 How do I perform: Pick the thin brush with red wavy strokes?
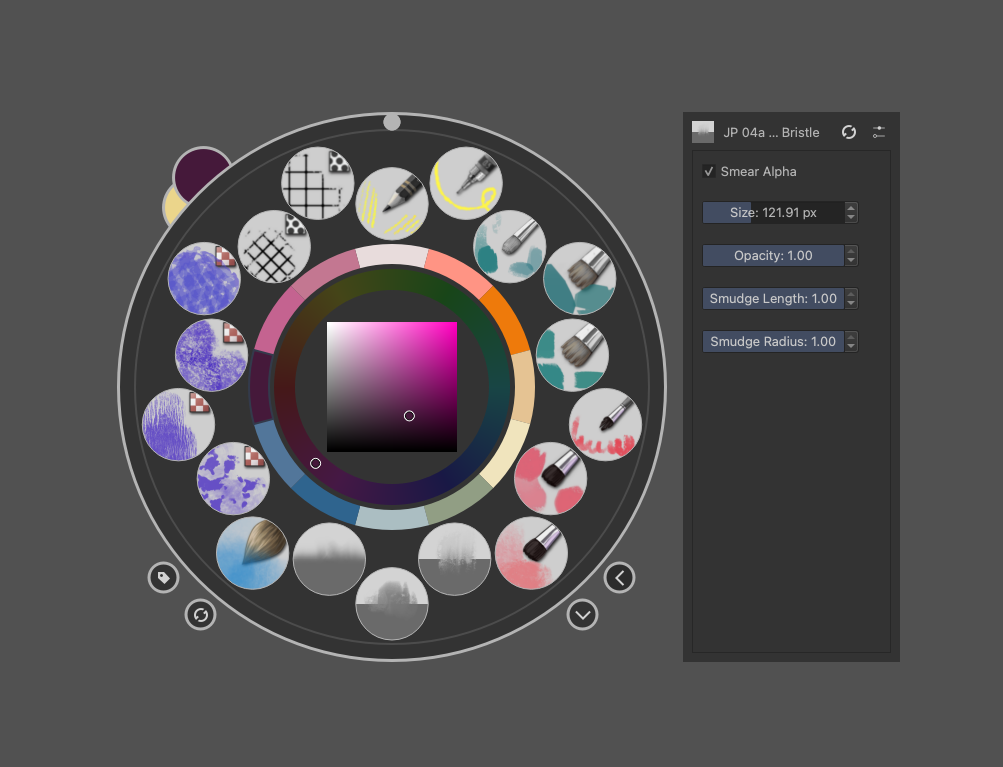click(x=605, y=424)
